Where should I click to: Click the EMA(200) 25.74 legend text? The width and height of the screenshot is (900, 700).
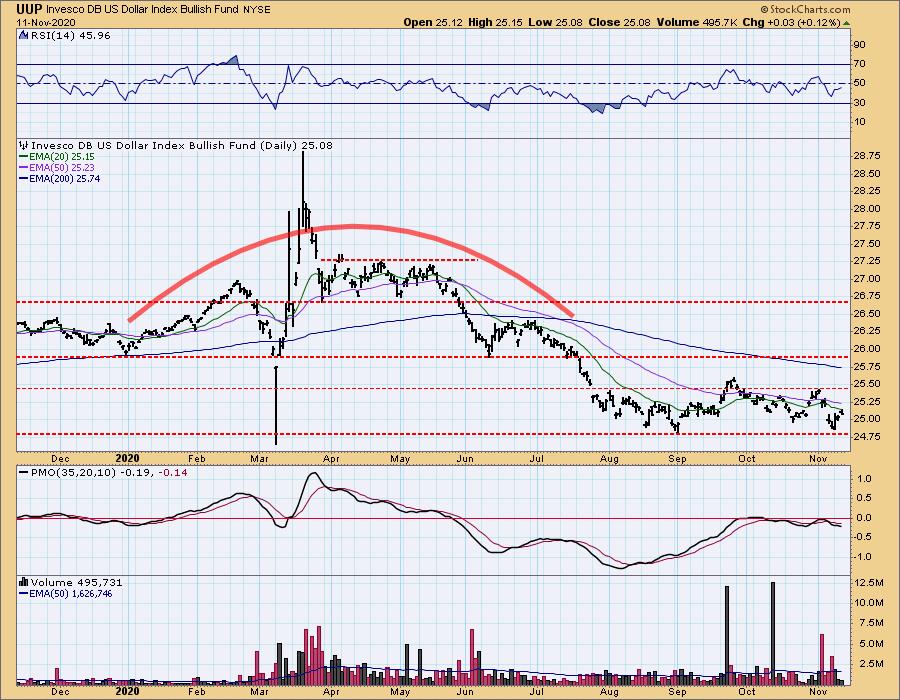[65, 178]
